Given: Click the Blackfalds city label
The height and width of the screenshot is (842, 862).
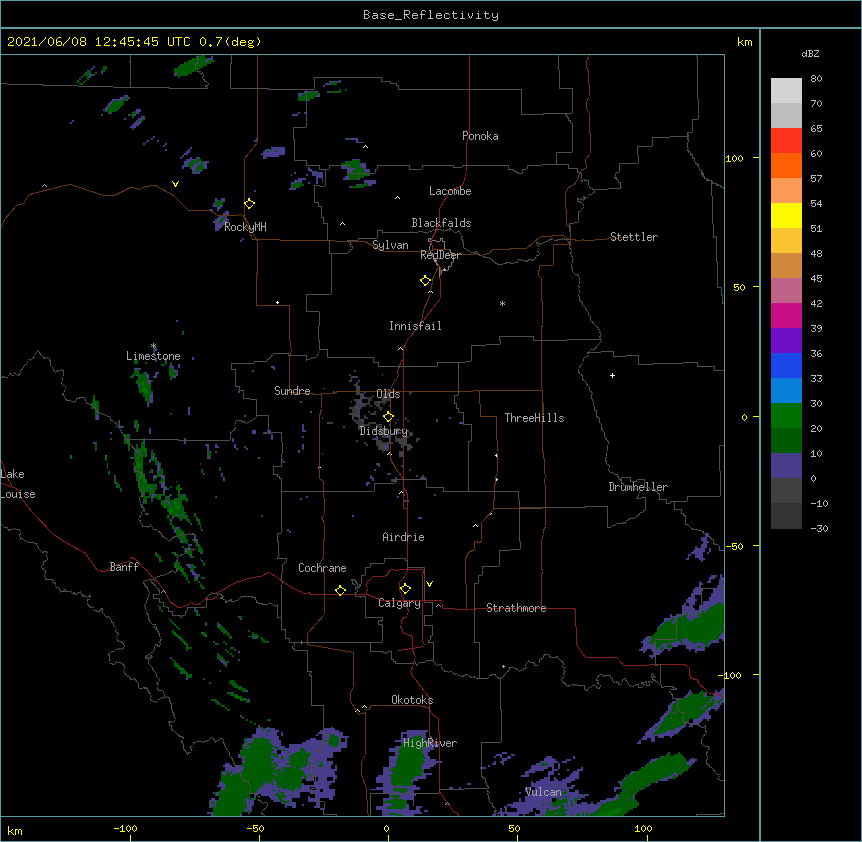Looking at the screenshot, I should coord(441,223).
